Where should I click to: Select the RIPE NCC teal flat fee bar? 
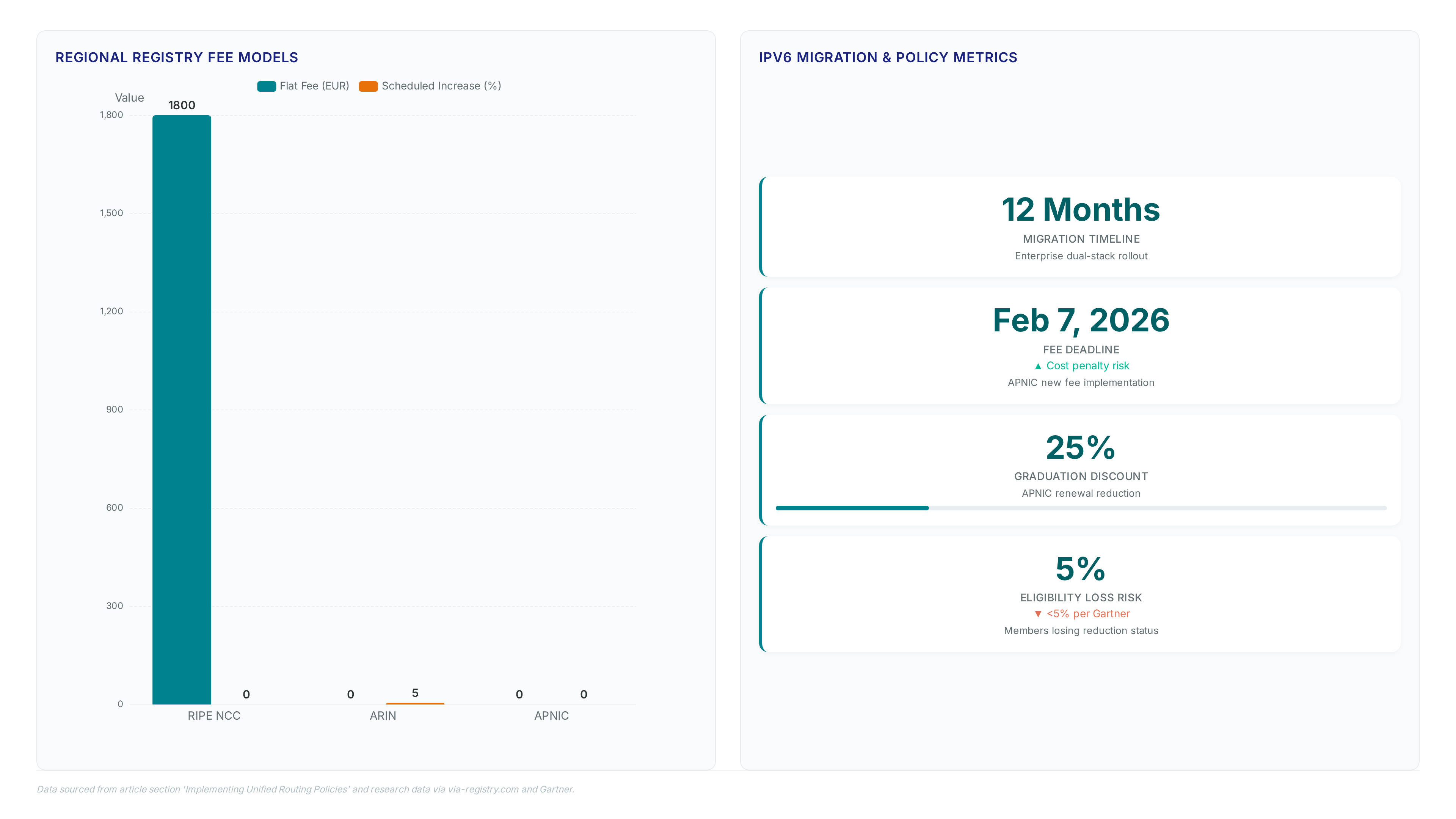click(x=182, y=410)
